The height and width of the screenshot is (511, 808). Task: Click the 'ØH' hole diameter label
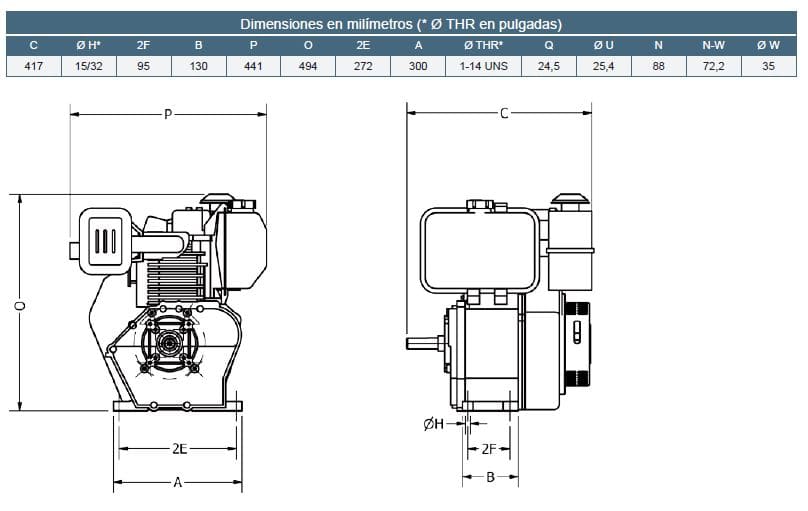(433, 424)
